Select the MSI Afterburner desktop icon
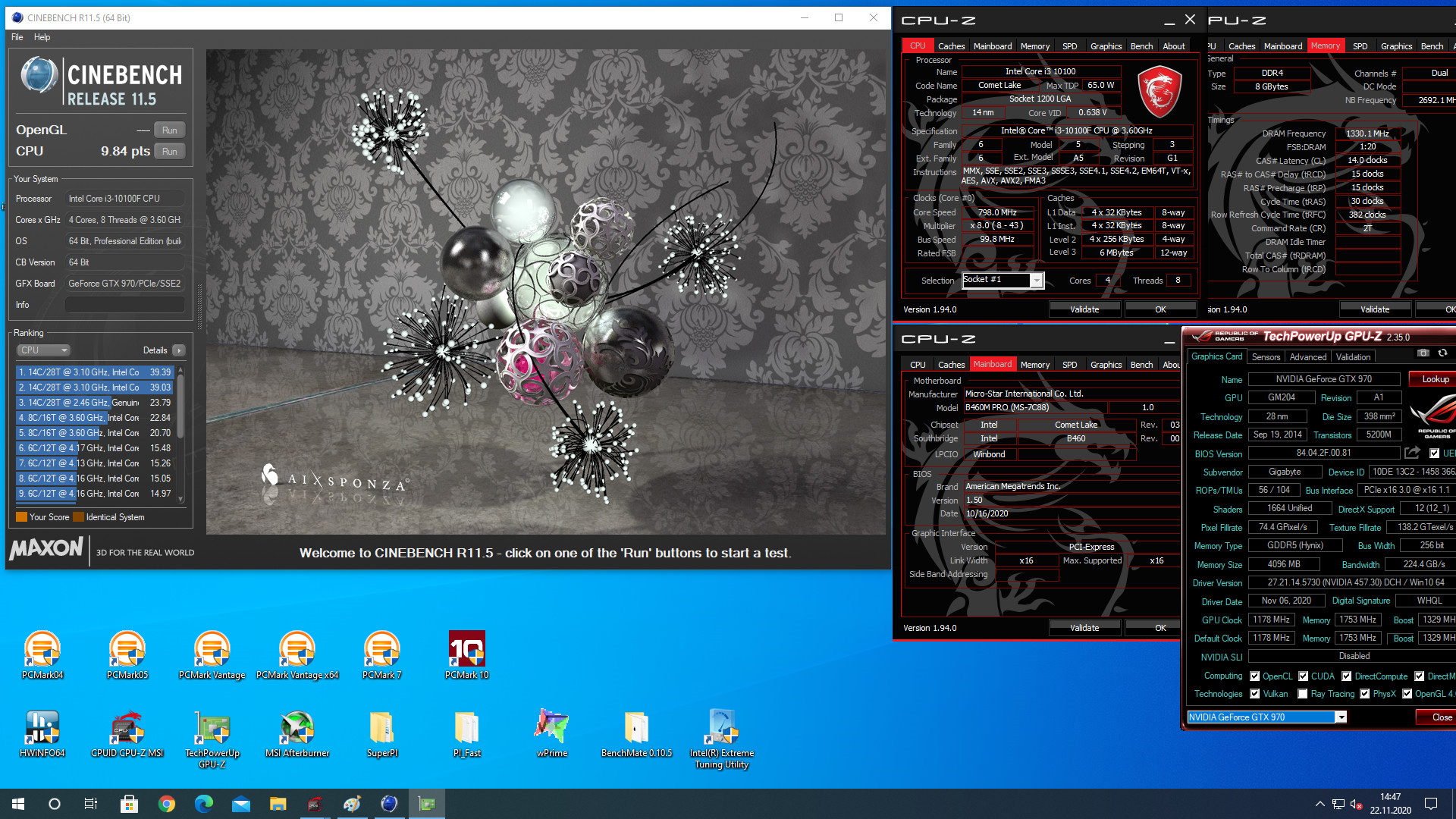 pyautogui.click(x=297, y=733)
